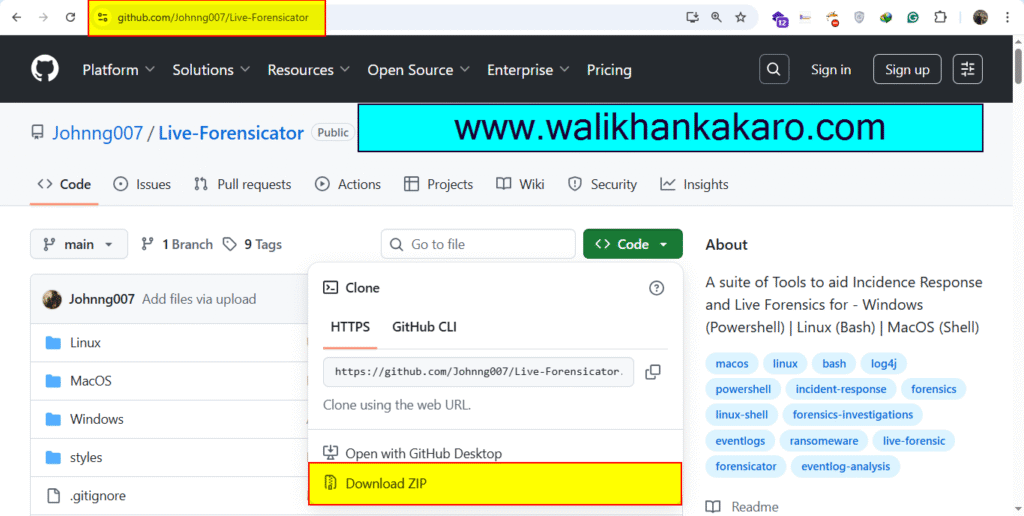The height and width of the screenshot is (516, 1024).
Task: Expand the main branch dropdown
Action: (79, 244)
